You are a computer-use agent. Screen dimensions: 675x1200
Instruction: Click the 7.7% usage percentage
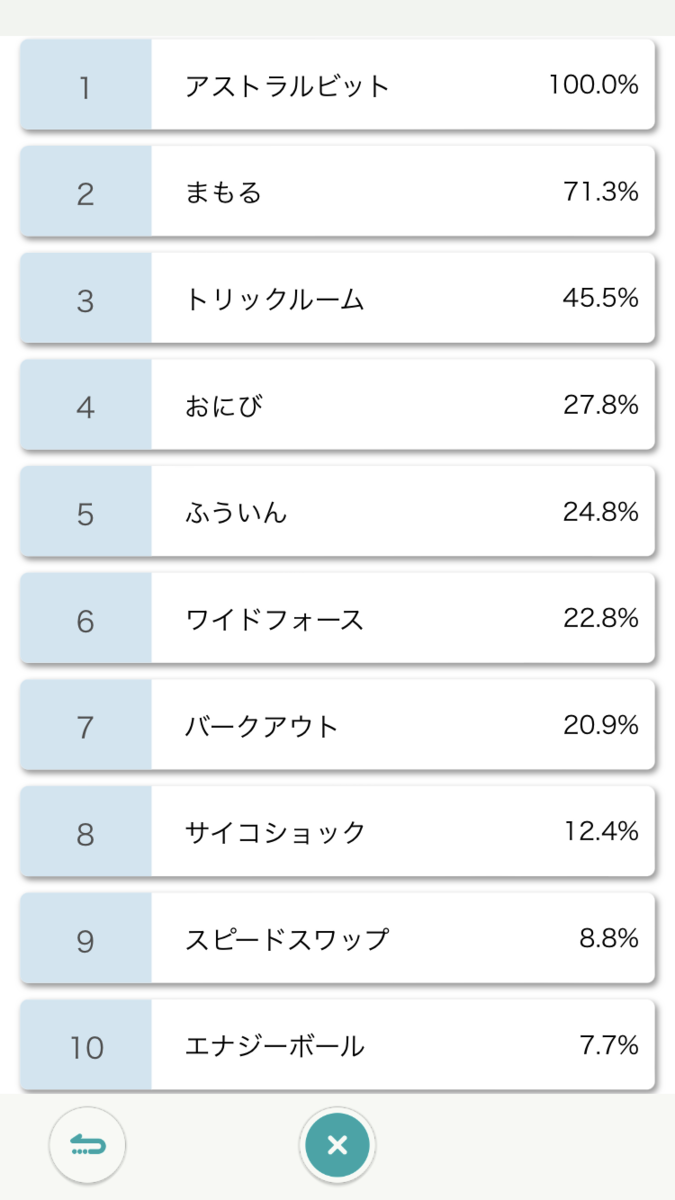(x=609, y=1046)
